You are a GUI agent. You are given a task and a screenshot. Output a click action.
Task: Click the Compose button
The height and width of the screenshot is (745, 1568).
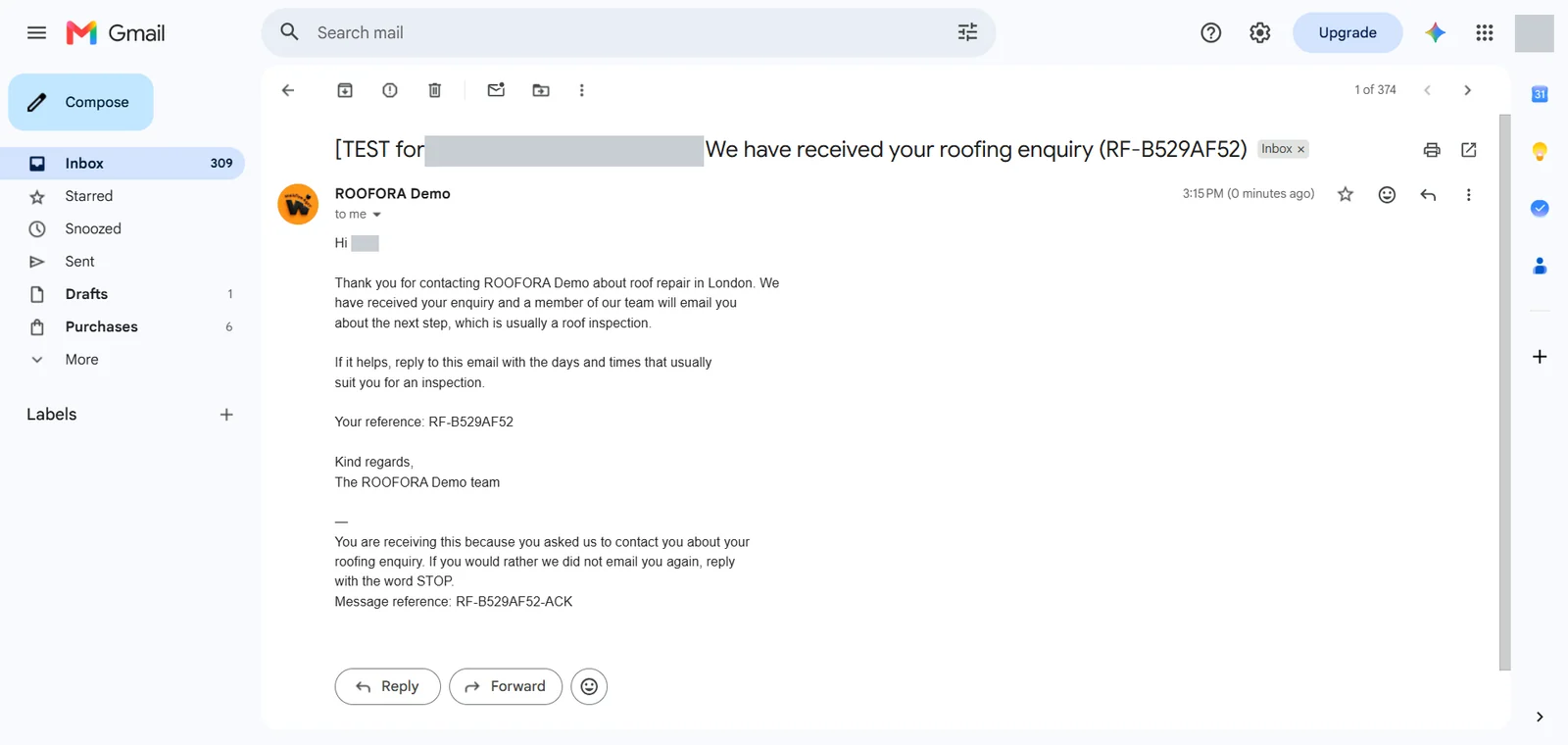tap(81, 102)
